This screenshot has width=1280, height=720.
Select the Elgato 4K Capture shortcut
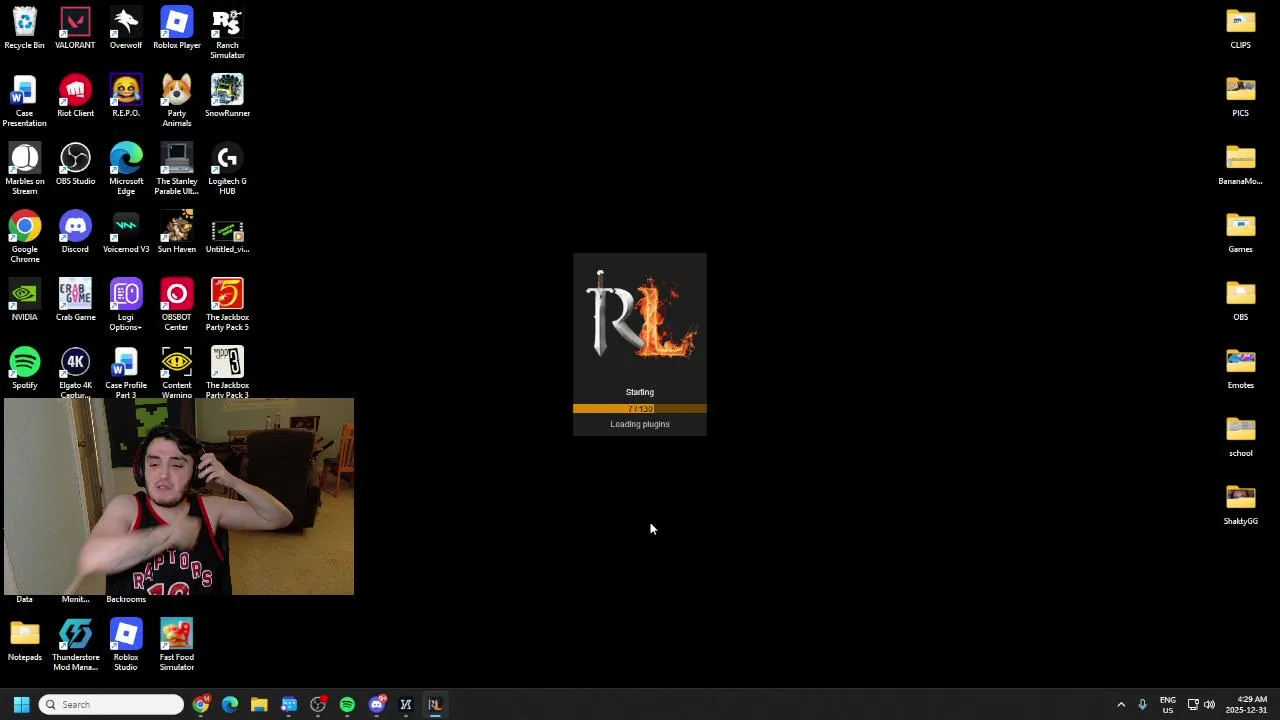point(75,371)
